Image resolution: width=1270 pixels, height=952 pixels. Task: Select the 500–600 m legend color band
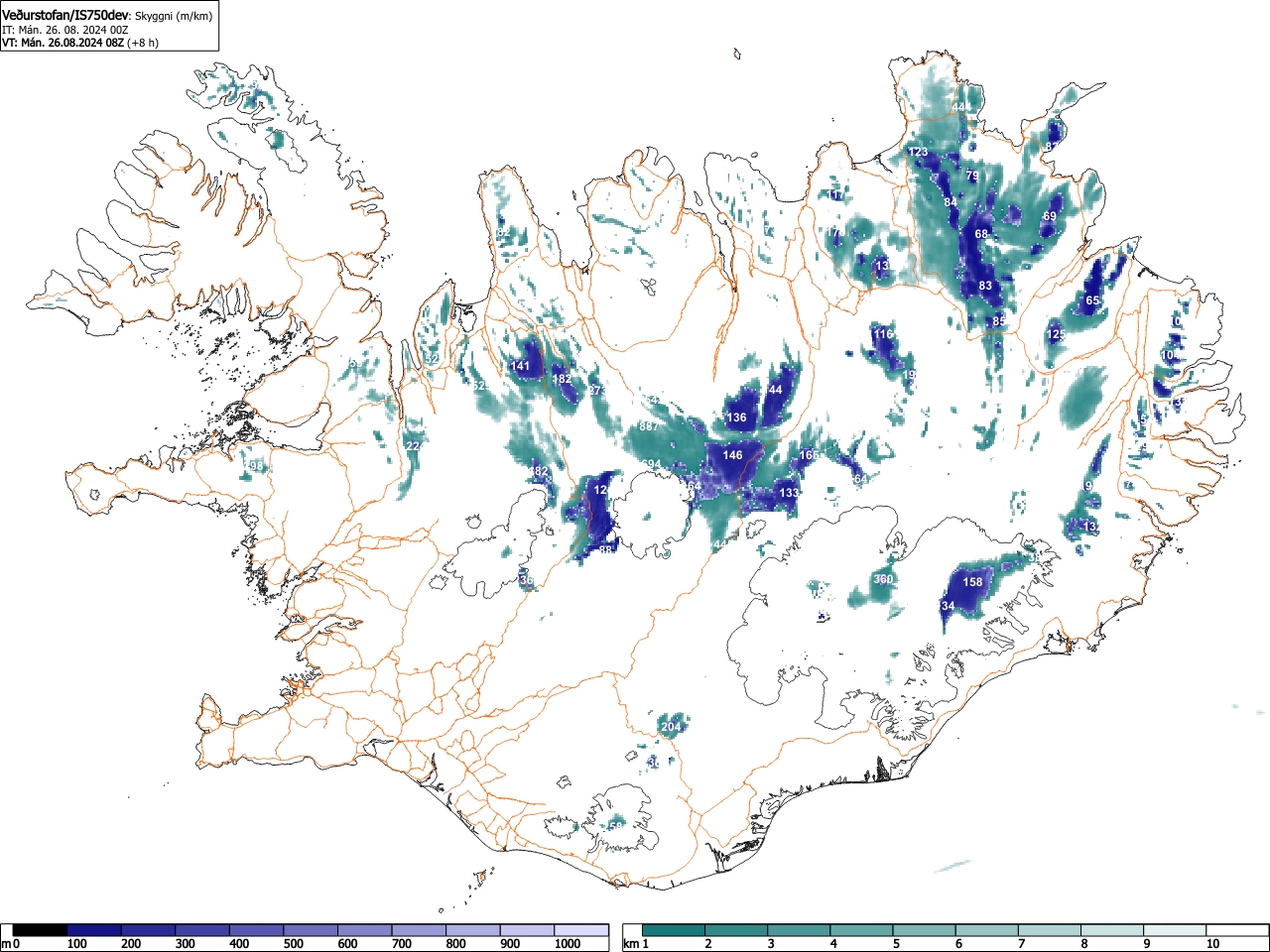pyautogui.click(x=311, y=930)
